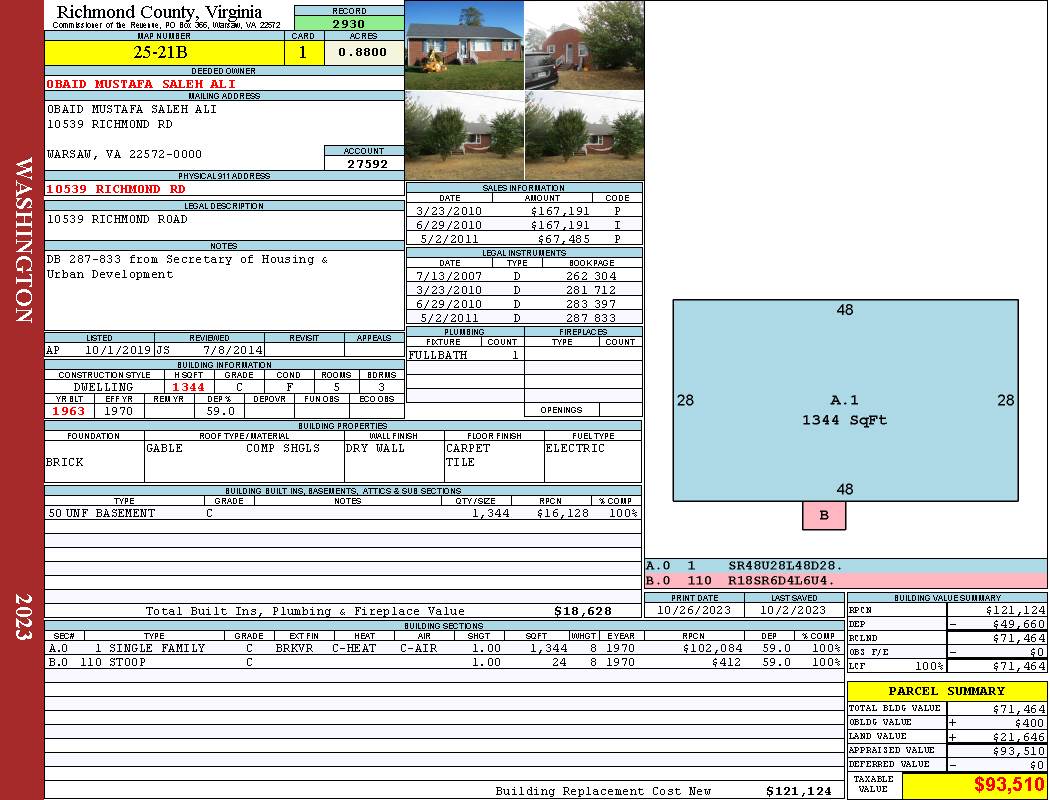Viewport: 1050px width, 800px height.
Task: Click legal instrument date 7/13/2007
Action: tap(449, 276)
